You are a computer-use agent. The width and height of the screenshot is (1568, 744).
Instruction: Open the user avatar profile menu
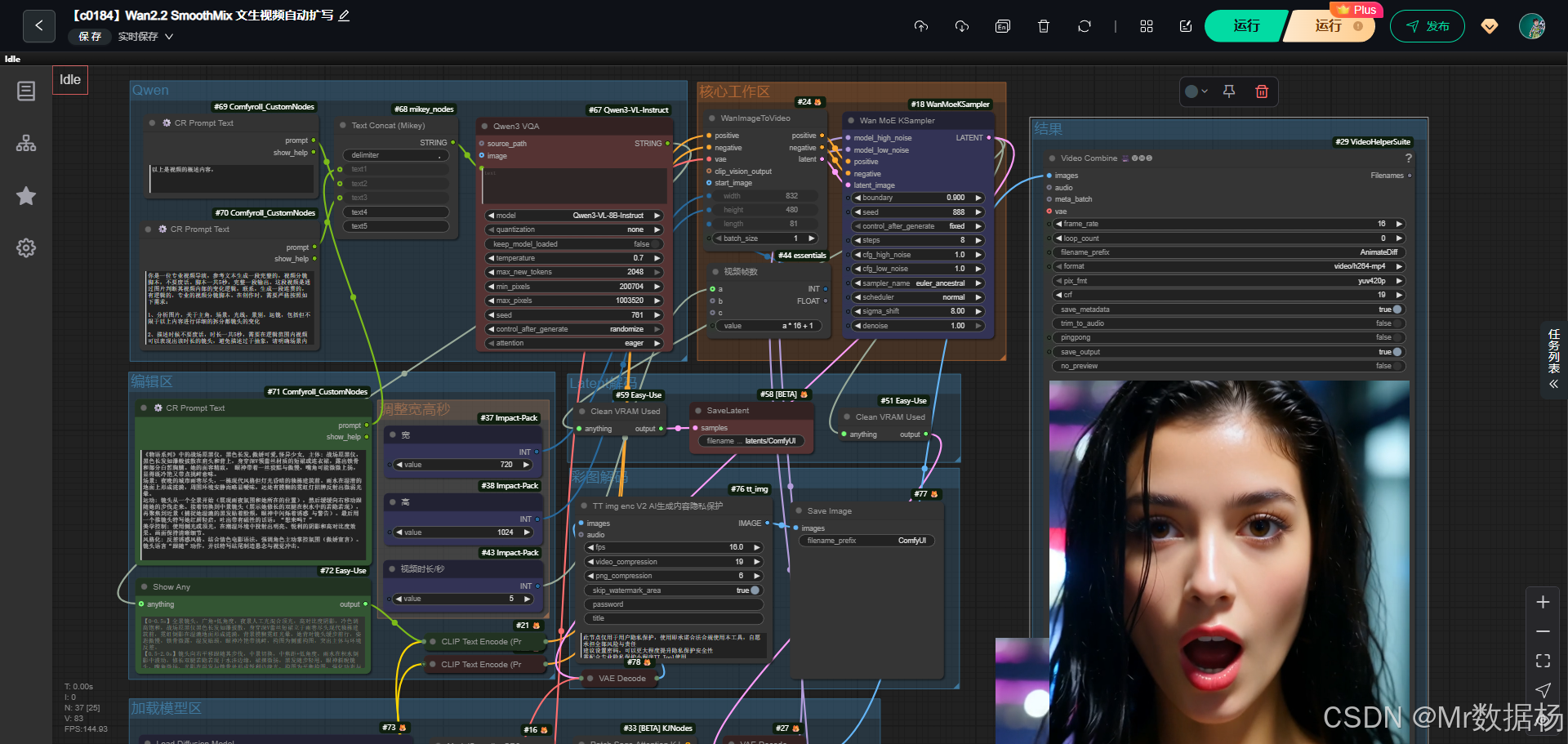[x=1532, y=26]
